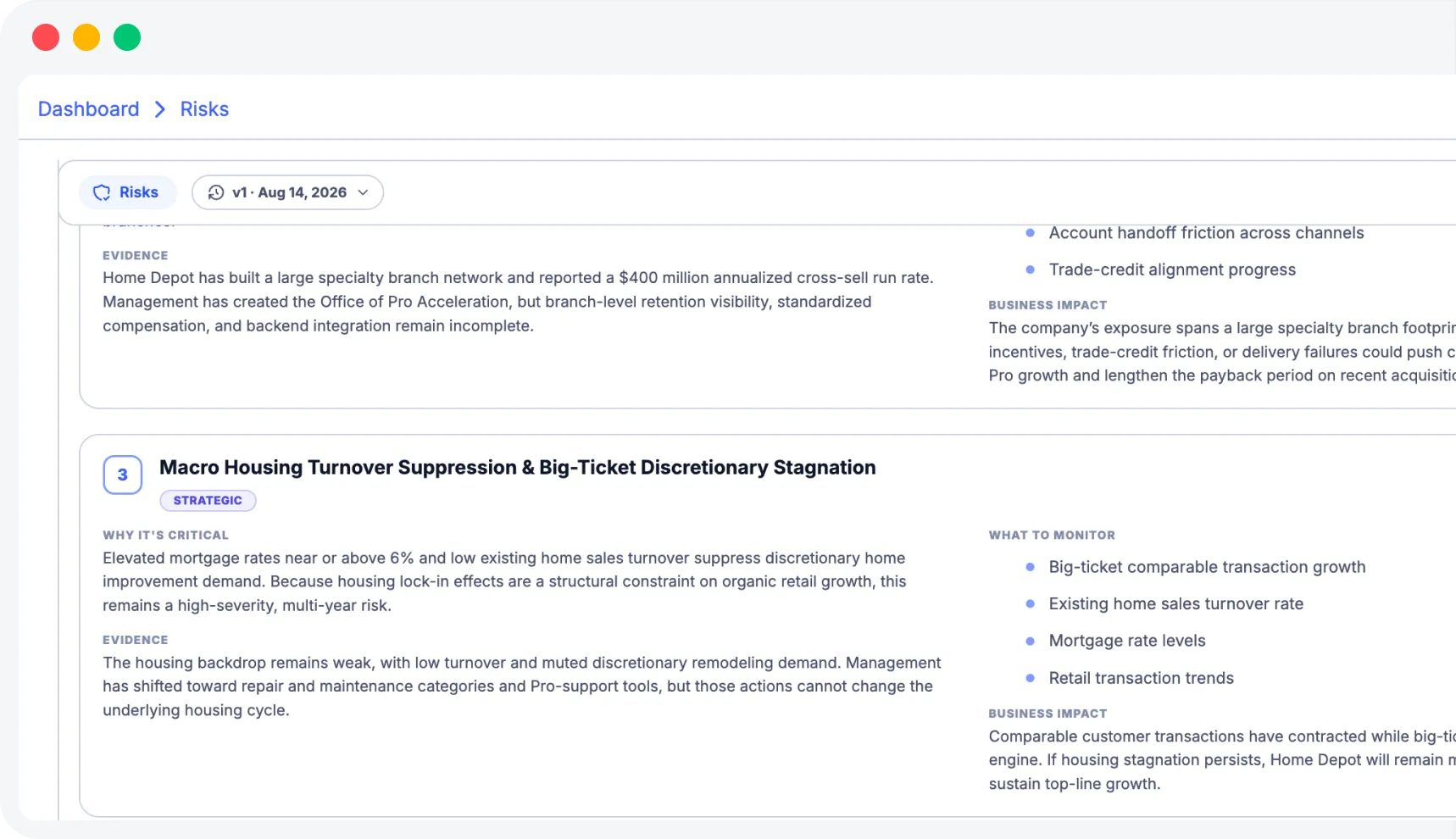Click the shield icon in Risks tab
This screenshot has height=839, width=1456.
(102, 192)
